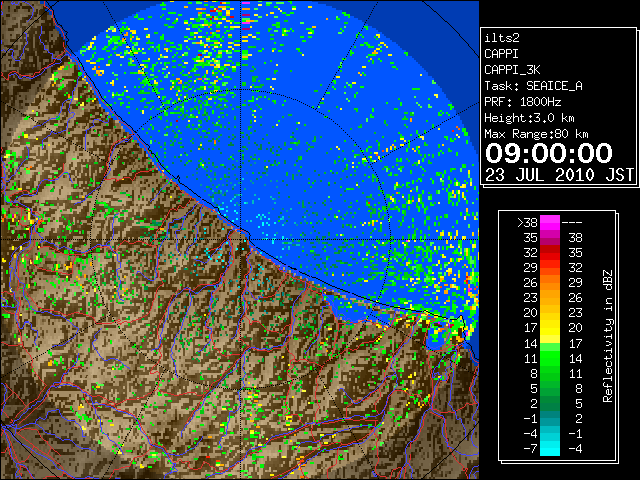Click the ">38" legend value
Image resolution: width=640 pixels, height=480 pixels.
[x=527, y=222]
